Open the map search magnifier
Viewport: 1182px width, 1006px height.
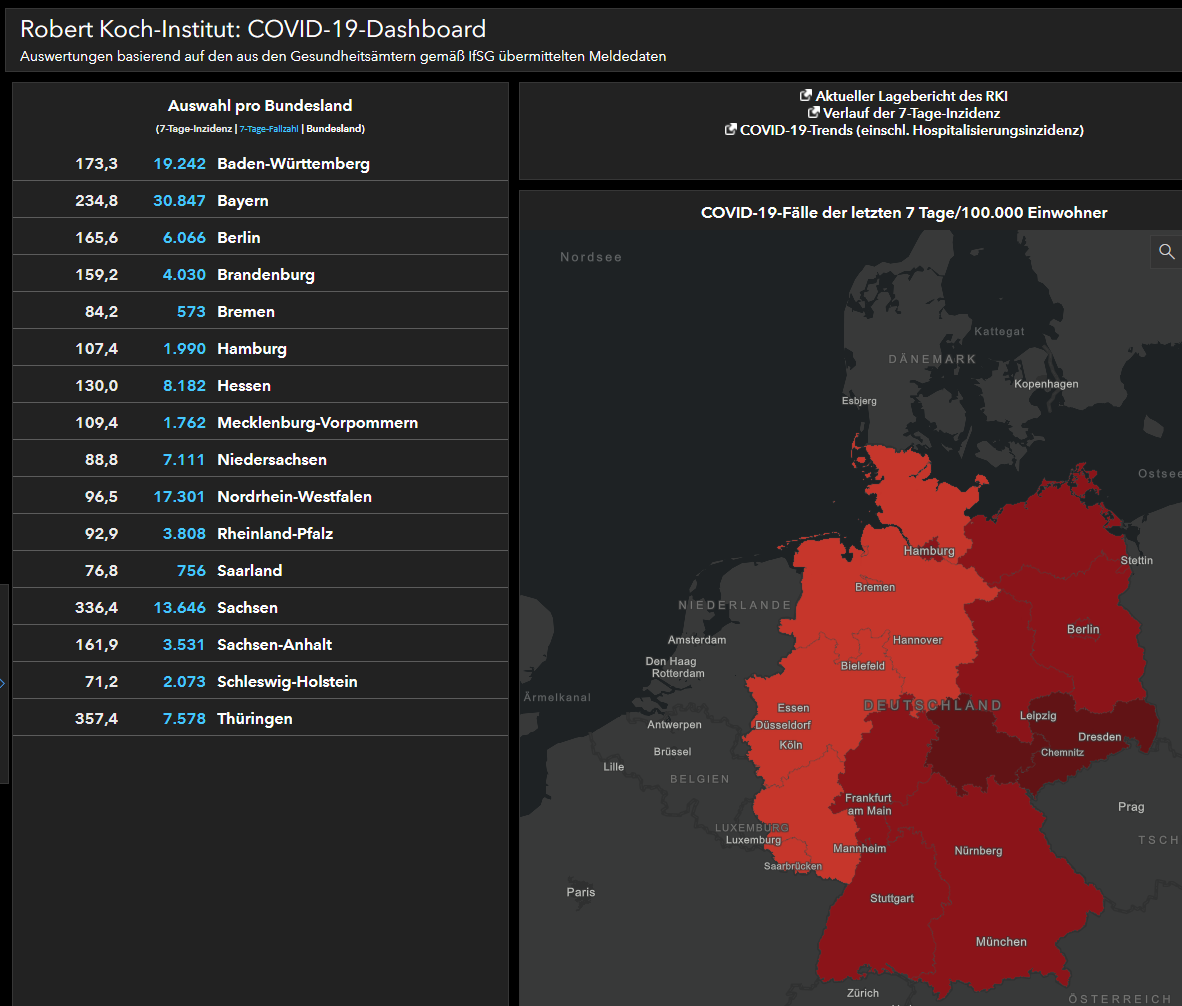pos(1166,252)
